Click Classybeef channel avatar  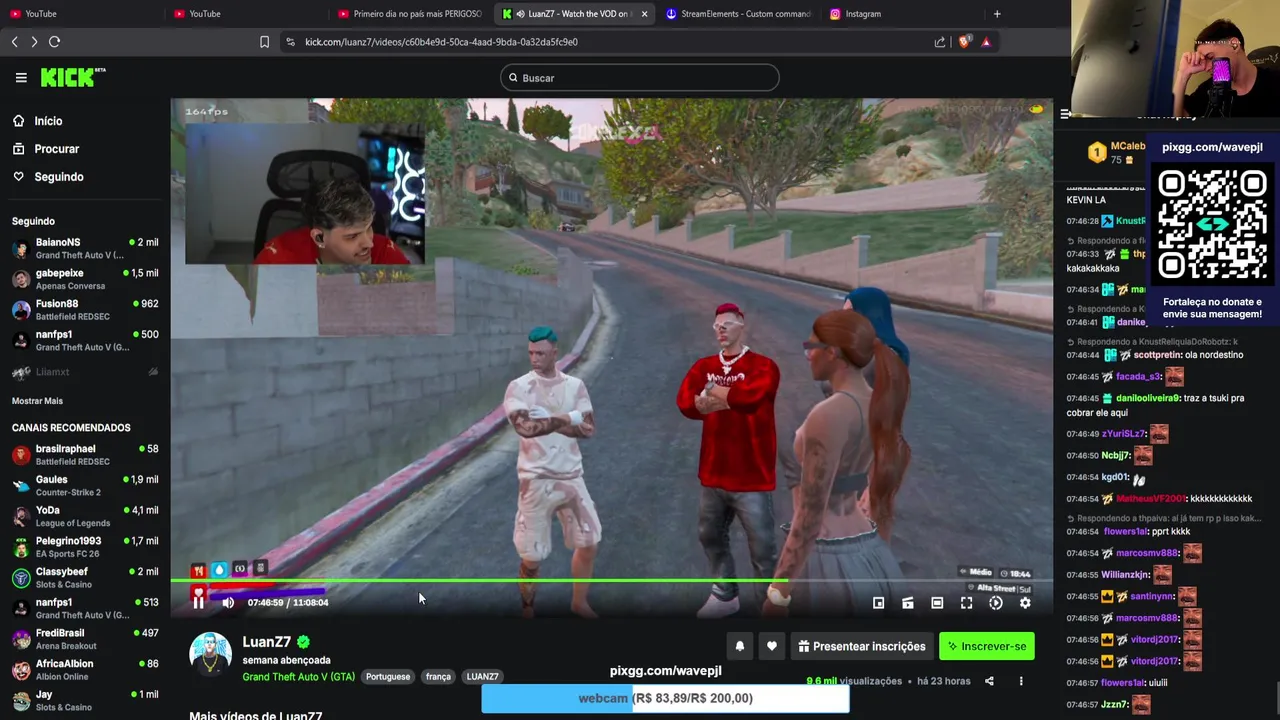tap(21, 578)
